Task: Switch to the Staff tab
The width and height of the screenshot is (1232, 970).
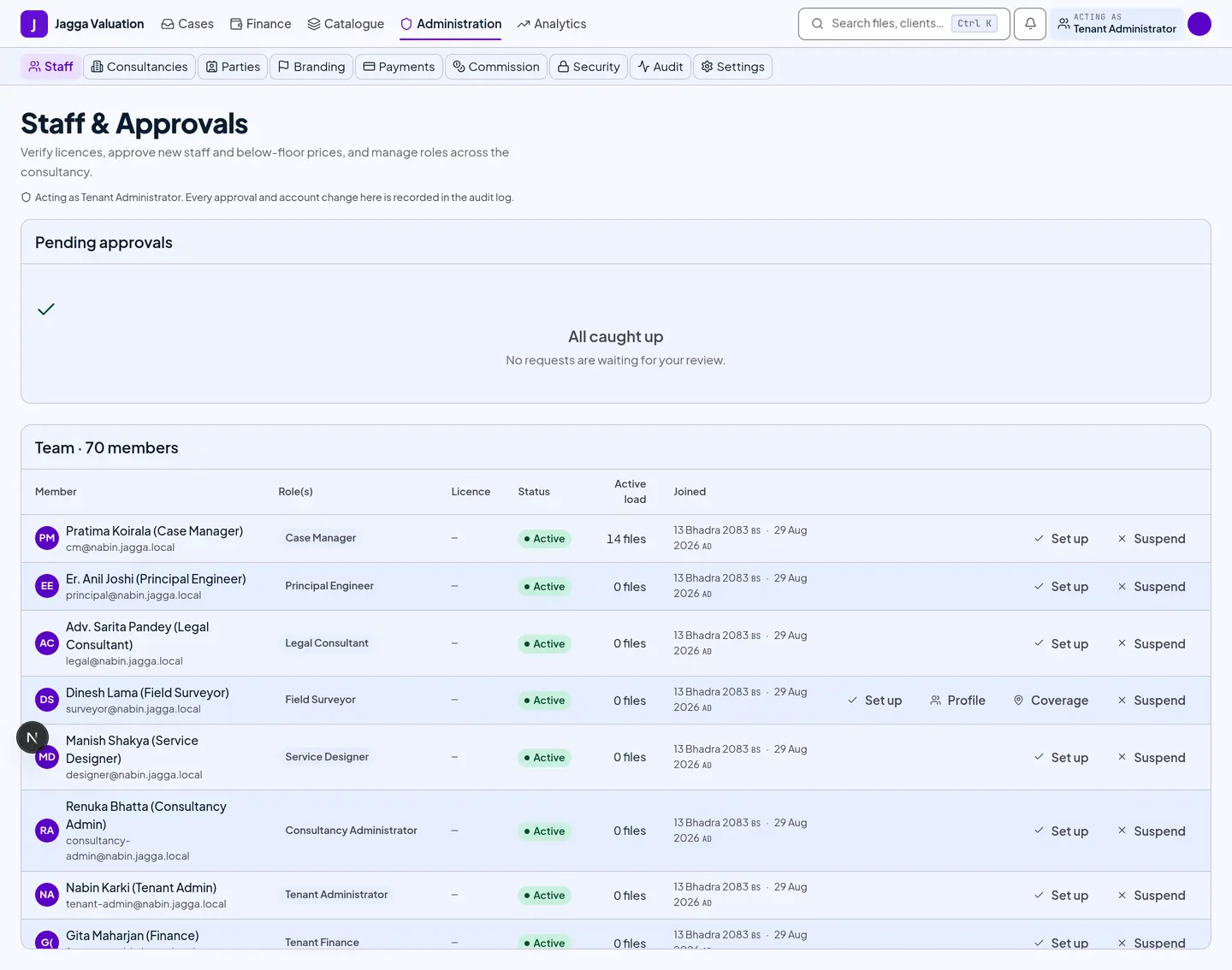Action: [50, 67]
